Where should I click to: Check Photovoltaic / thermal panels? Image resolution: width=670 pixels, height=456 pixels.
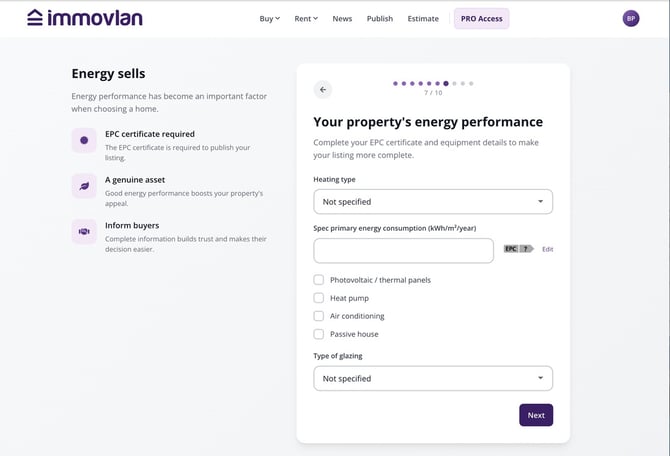[x=319, y=280]
